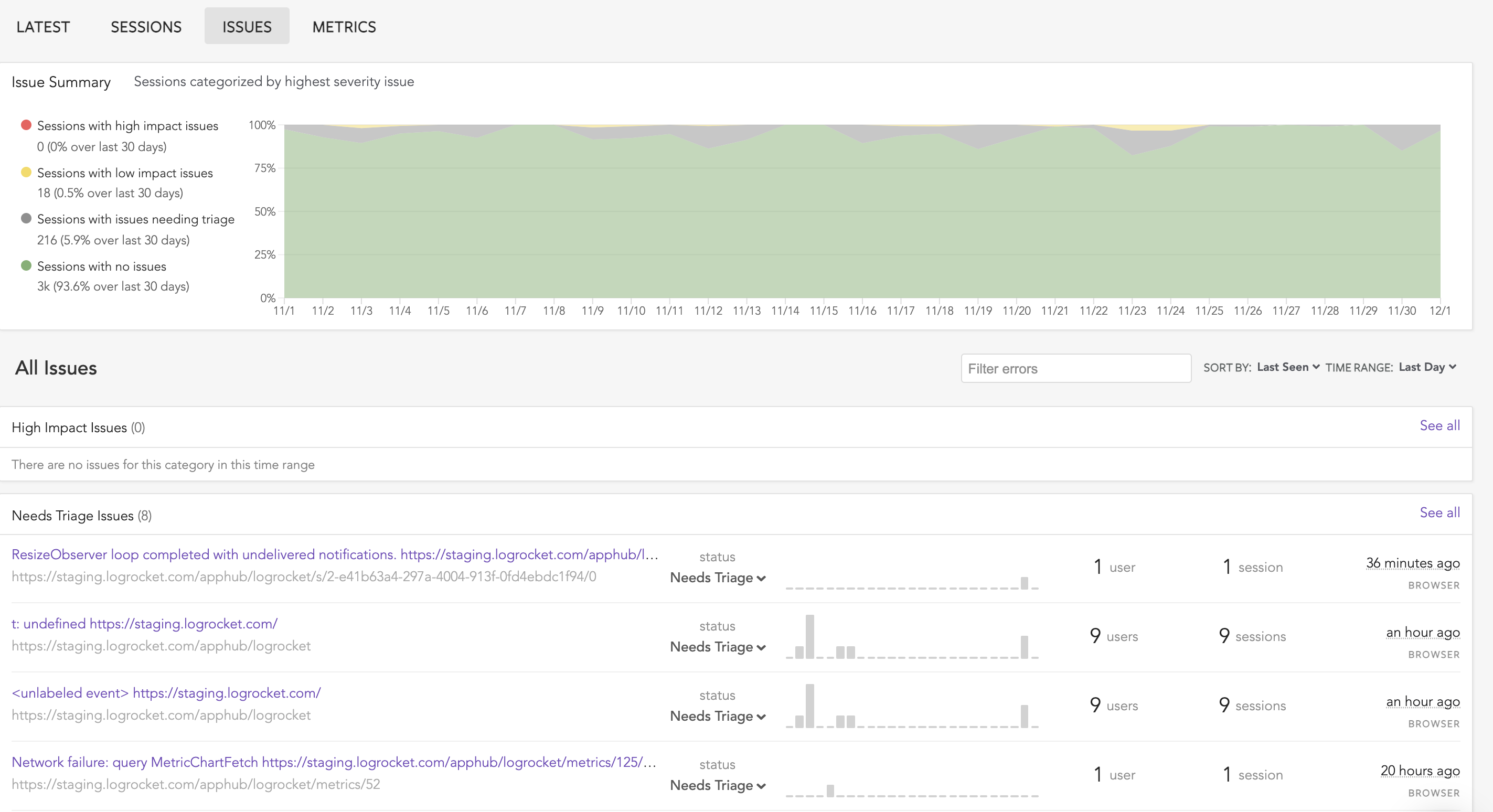Click 'Sessions with no issues' legend label
1493x812 pixels.
[x=101, y=266]
